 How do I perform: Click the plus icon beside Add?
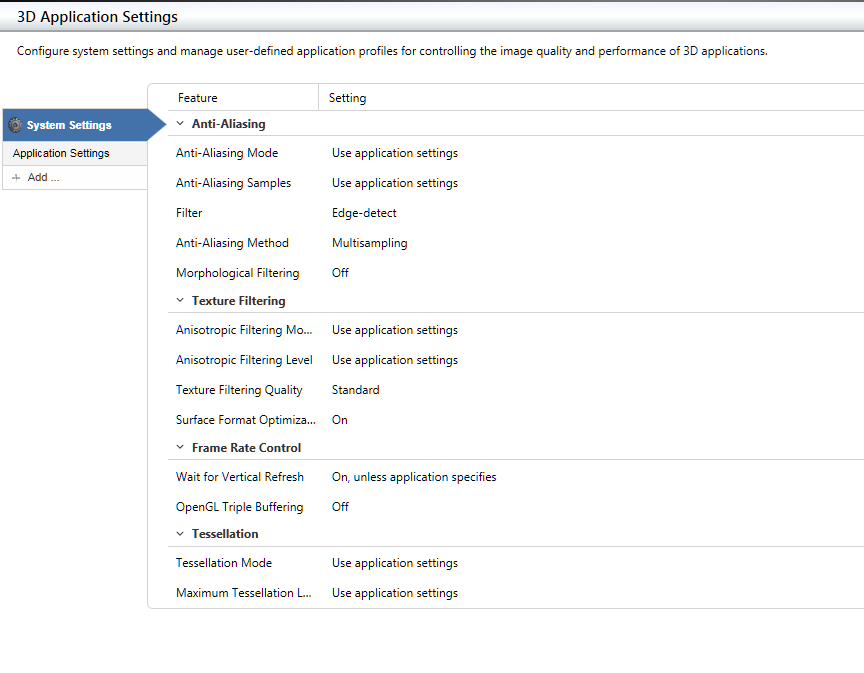pos(16,177)
